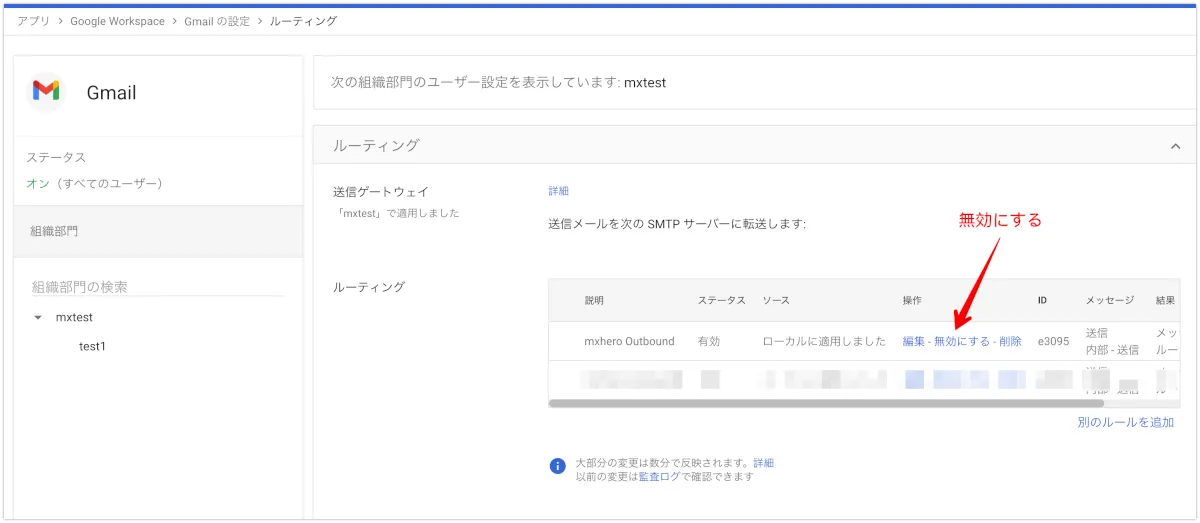This screenshot has width=1200, height=523.
Task: Select the mxtest organizational unit
Action: point(74,317)
